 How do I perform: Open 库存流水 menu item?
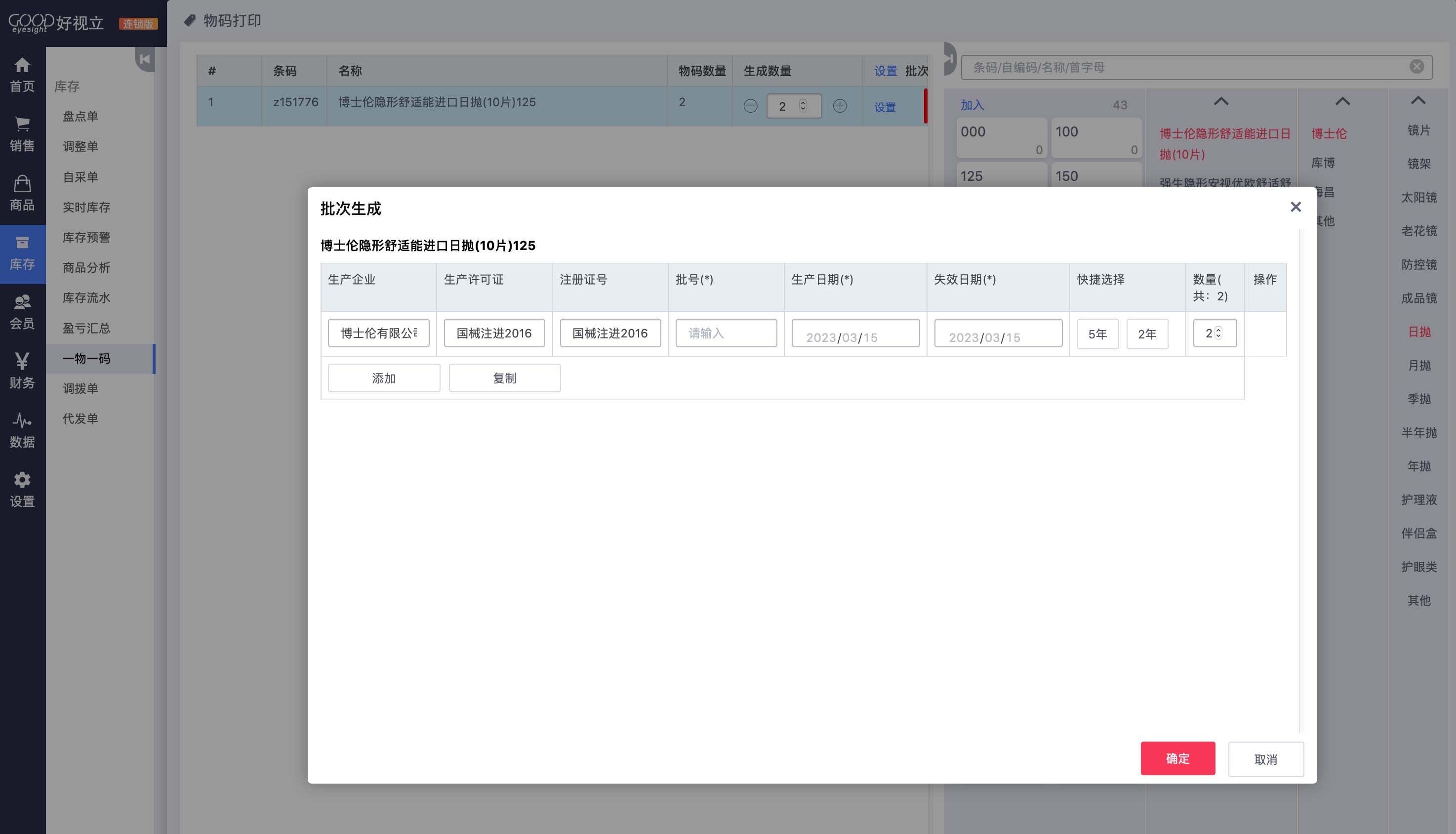click(x=86, y=298)
